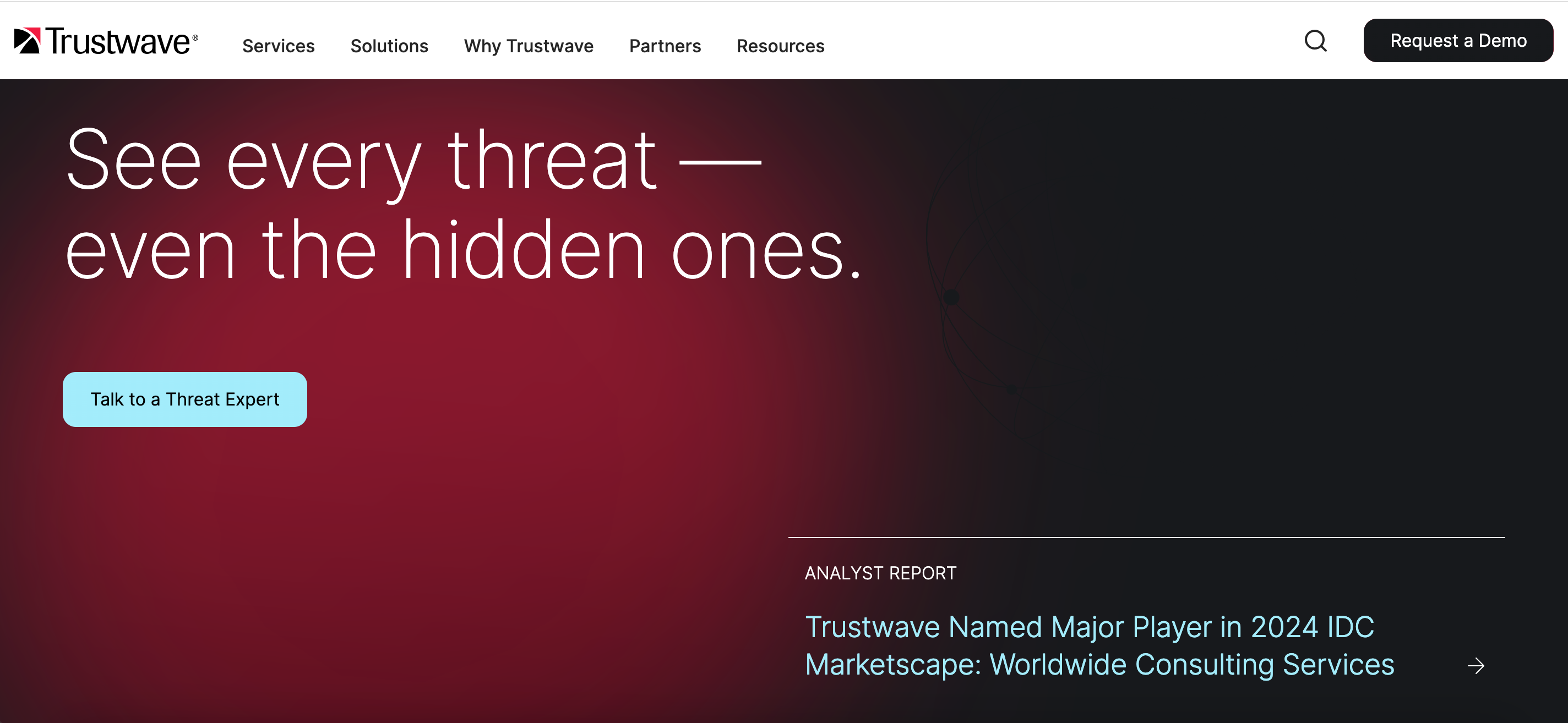Viewport: 1568px width, 723px height.
Task: Click the 'See every threat' headline
Action: tap(463, 204)
